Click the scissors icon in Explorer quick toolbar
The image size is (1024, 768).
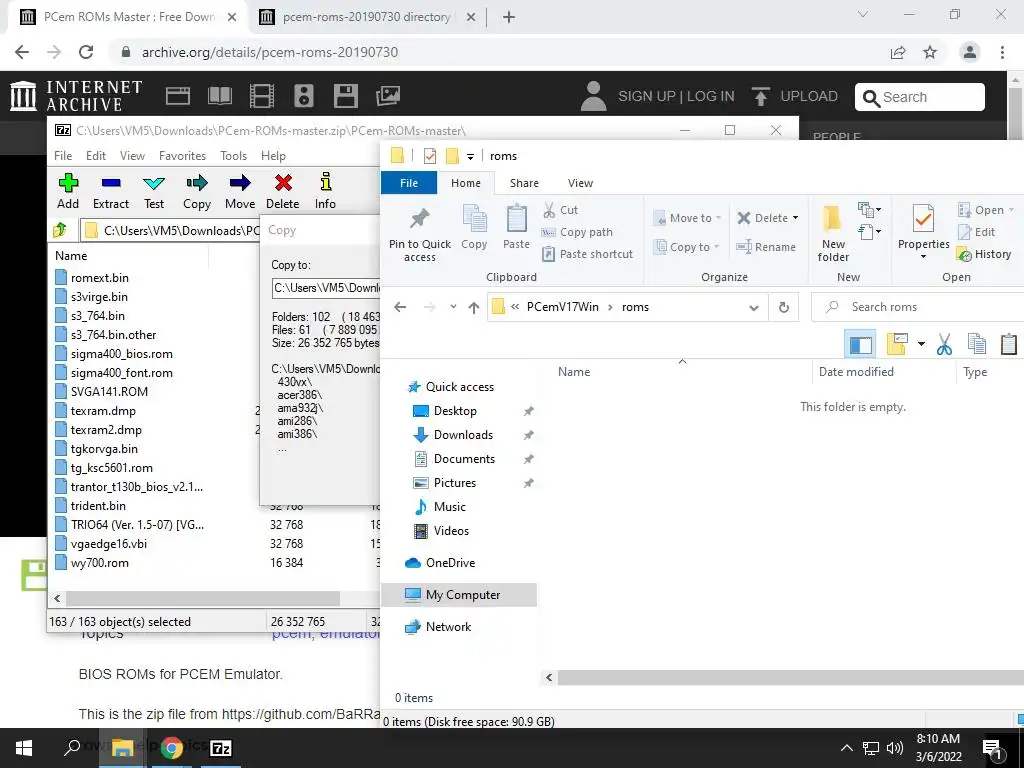[x=944, y=344]
